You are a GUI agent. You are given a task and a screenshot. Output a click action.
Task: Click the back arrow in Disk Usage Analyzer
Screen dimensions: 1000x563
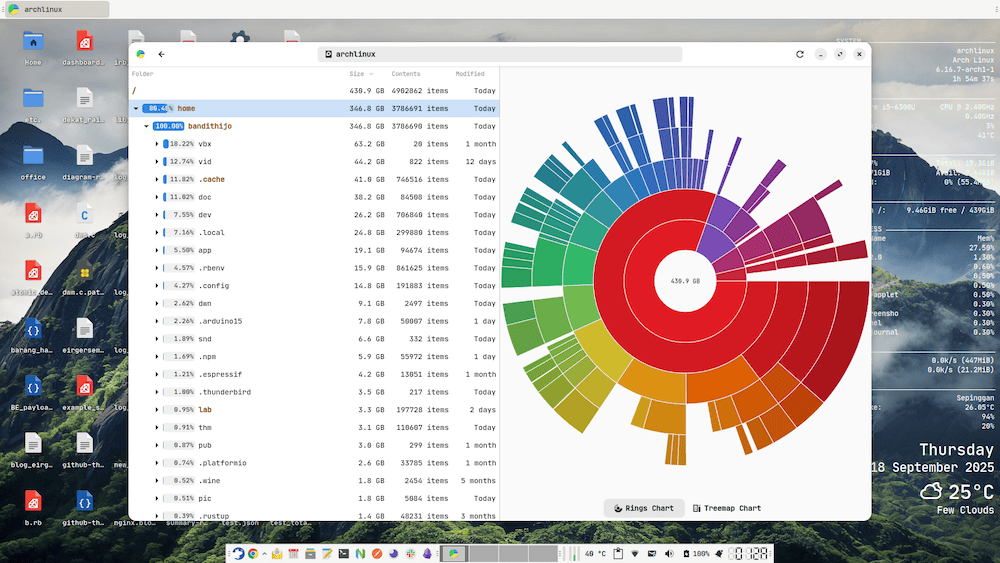click(161, 54)
